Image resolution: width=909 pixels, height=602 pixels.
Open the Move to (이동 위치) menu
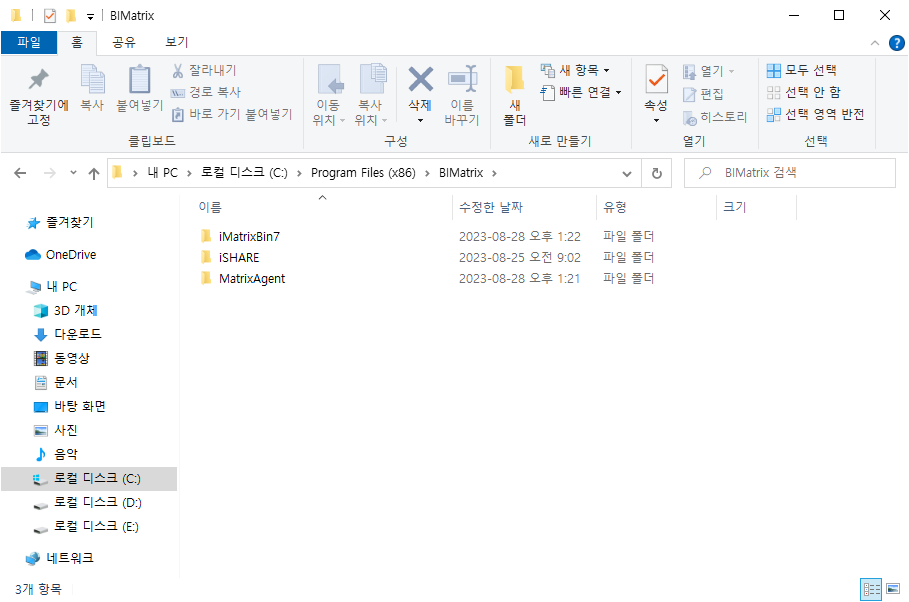click(x=329, y=96)
